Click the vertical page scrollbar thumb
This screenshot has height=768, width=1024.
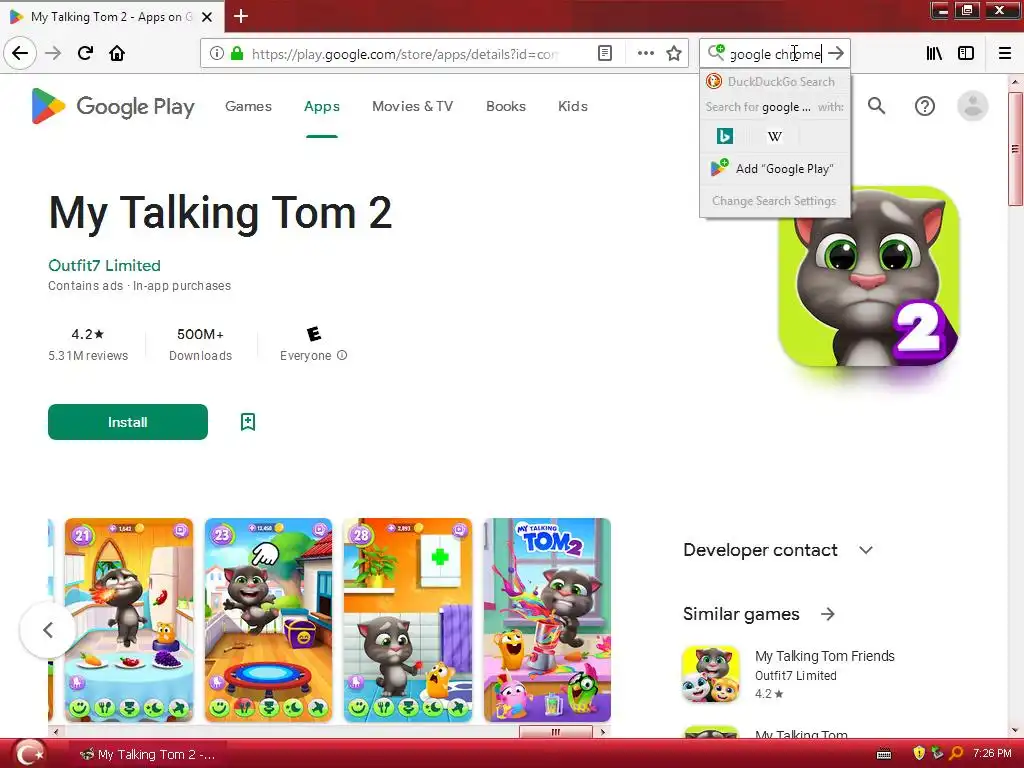tap(1015, 149)
